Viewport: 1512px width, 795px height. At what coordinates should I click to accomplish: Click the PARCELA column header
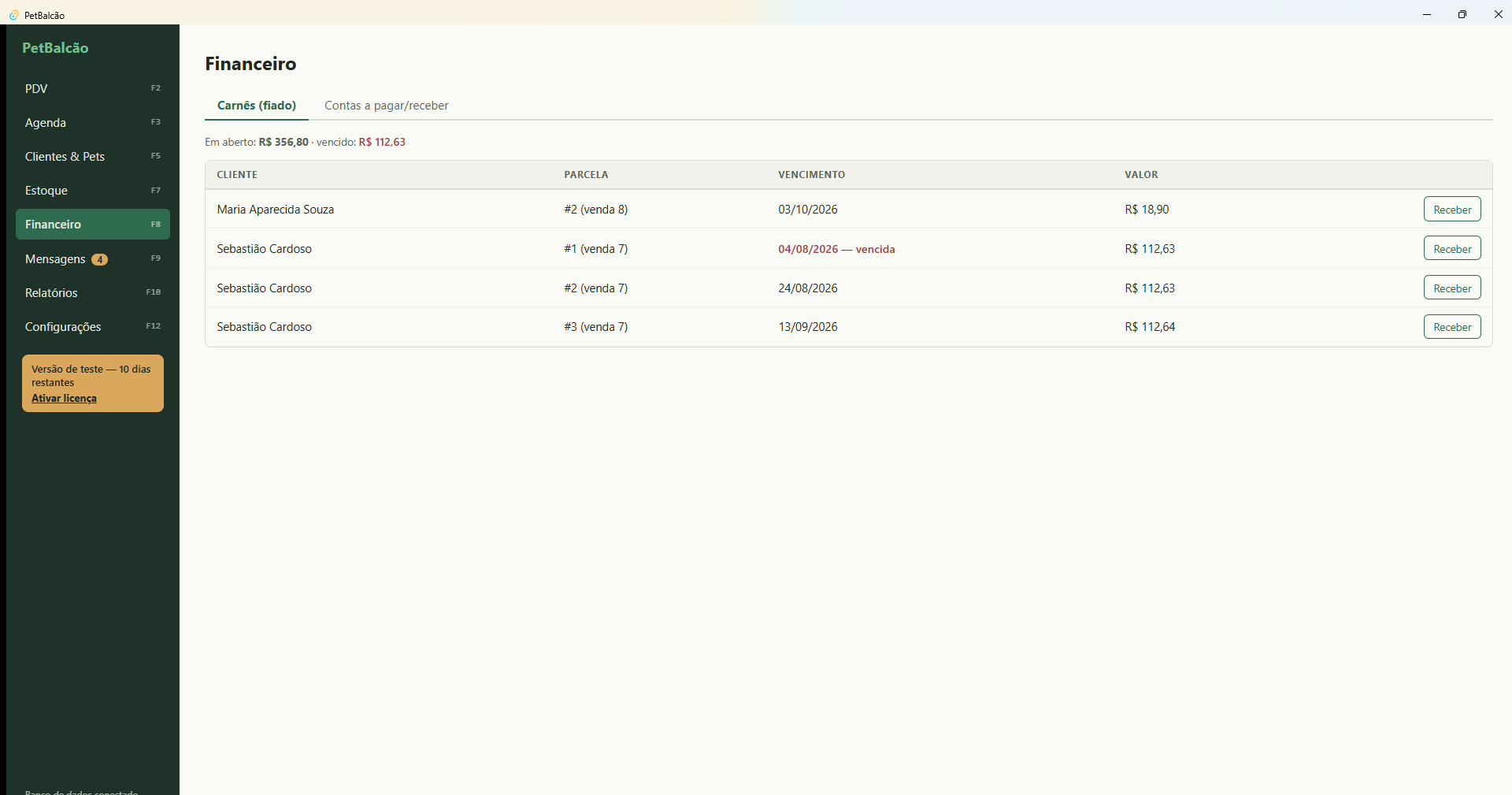586,175
